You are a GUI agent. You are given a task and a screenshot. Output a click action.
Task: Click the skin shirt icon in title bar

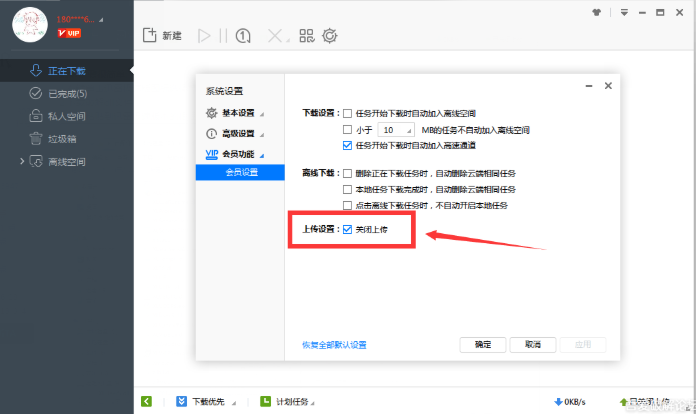pos(597,14)
